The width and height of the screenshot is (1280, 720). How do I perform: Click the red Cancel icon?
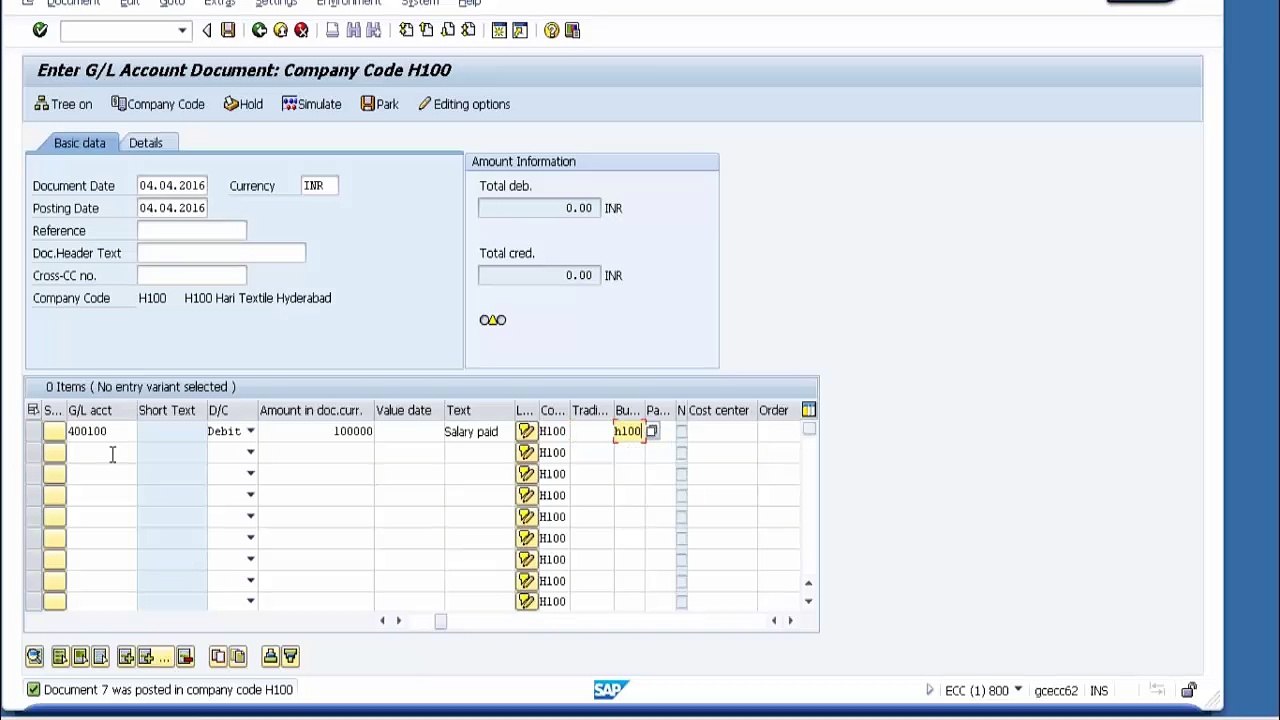tap(301, 30)
